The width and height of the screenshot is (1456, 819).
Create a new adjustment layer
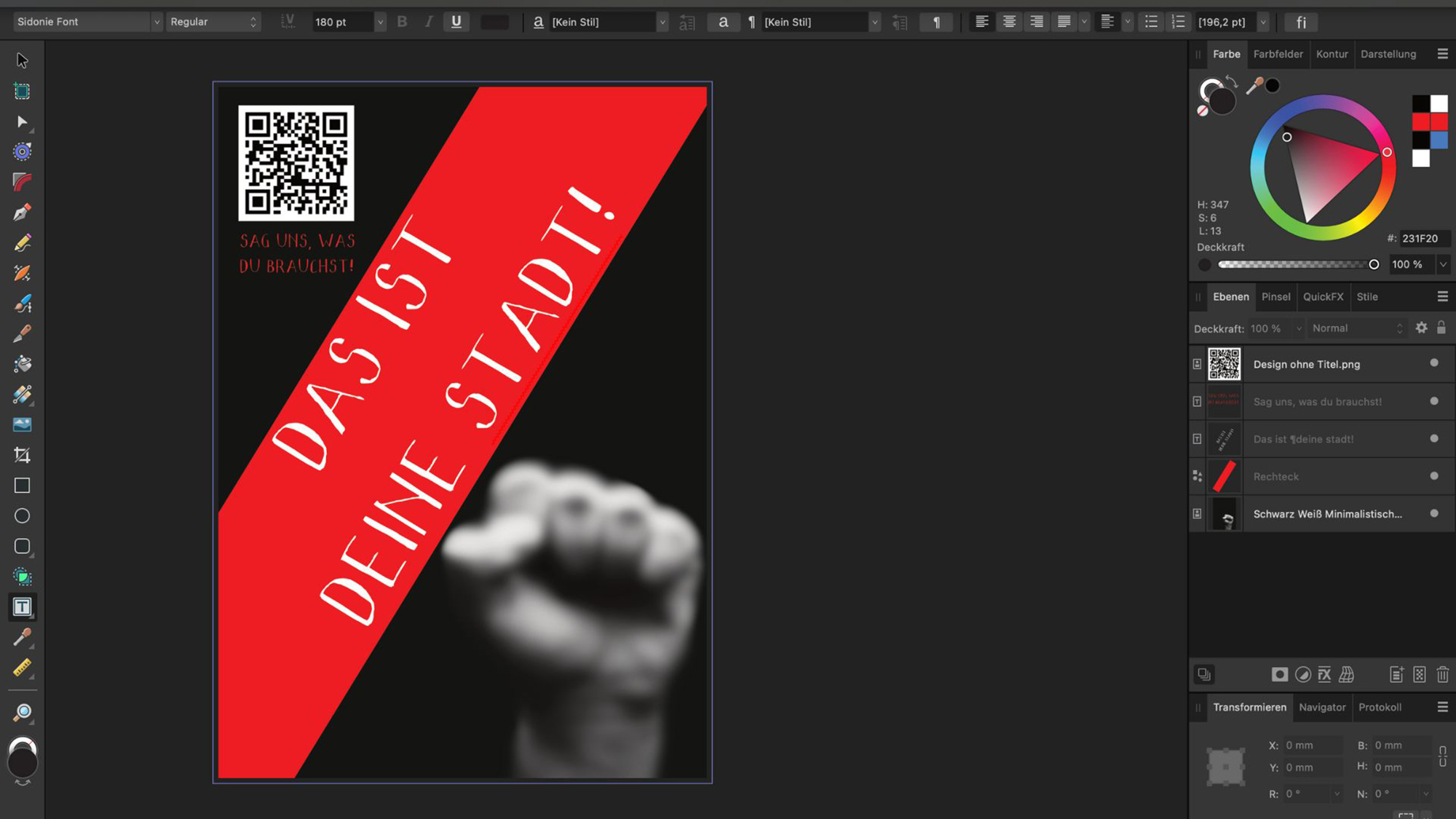point(1302,674)
